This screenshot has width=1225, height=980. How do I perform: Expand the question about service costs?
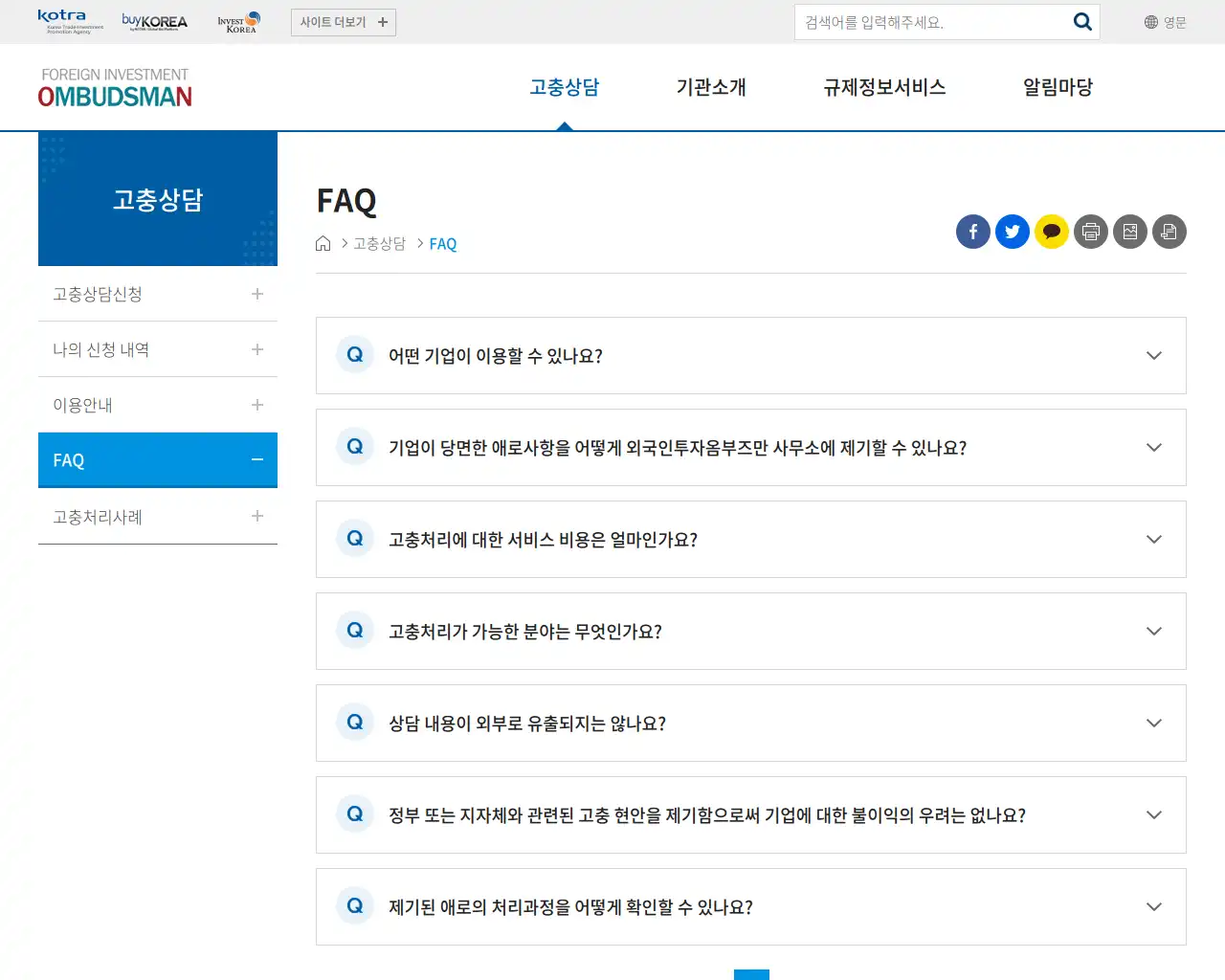point(1153,539)
